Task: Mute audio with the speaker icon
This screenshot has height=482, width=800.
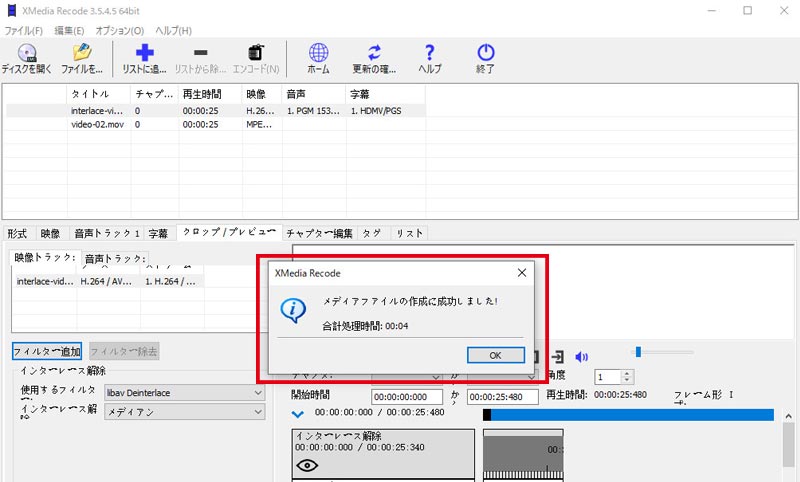Action: pyautogui.click(x=581, y=357)
